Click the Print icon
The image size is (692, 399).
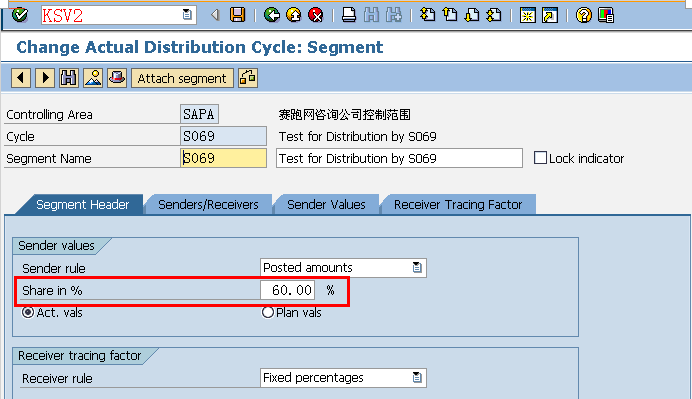coord(349,15)
